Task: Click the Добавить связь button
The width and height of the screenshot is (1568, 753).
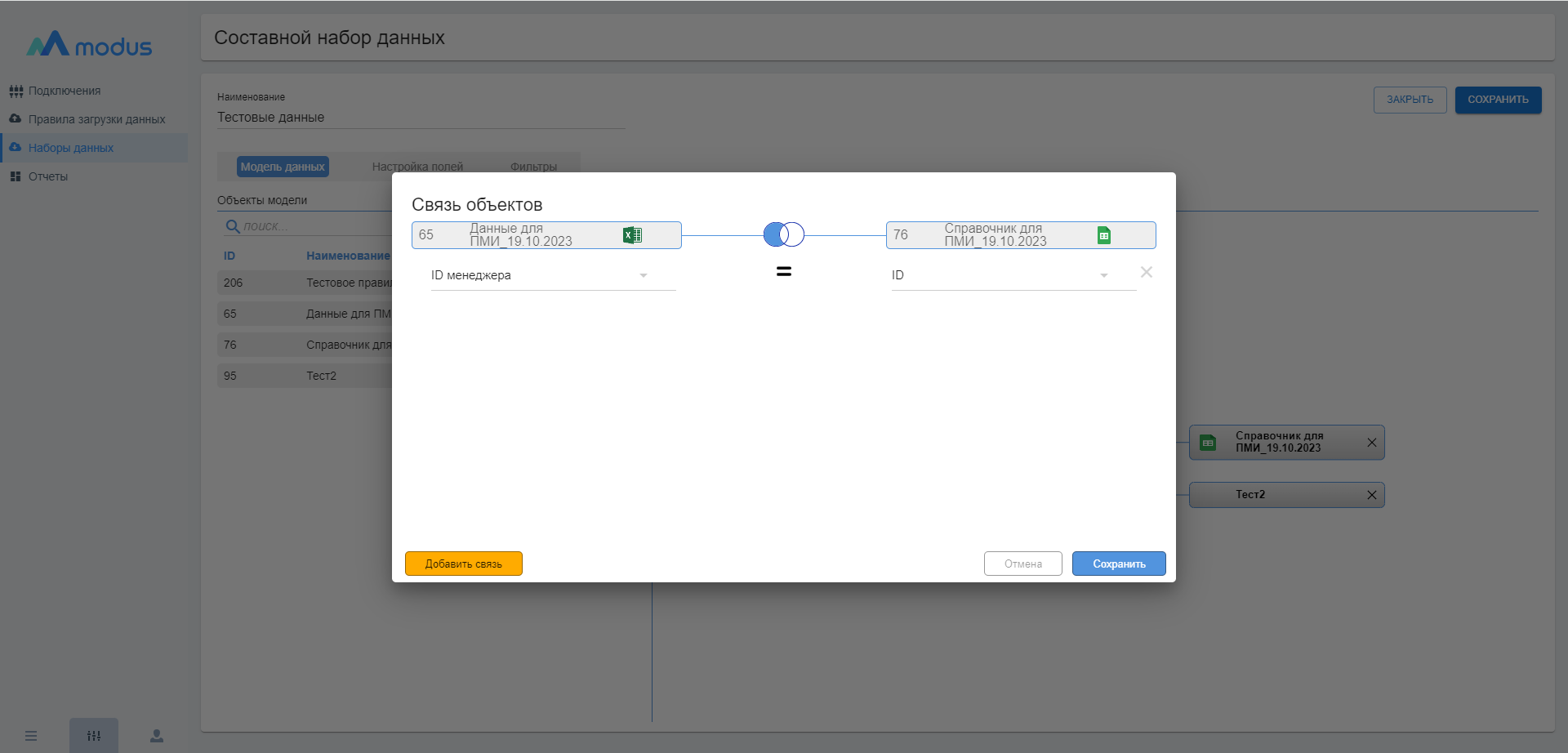Action: tap(463, 564)
